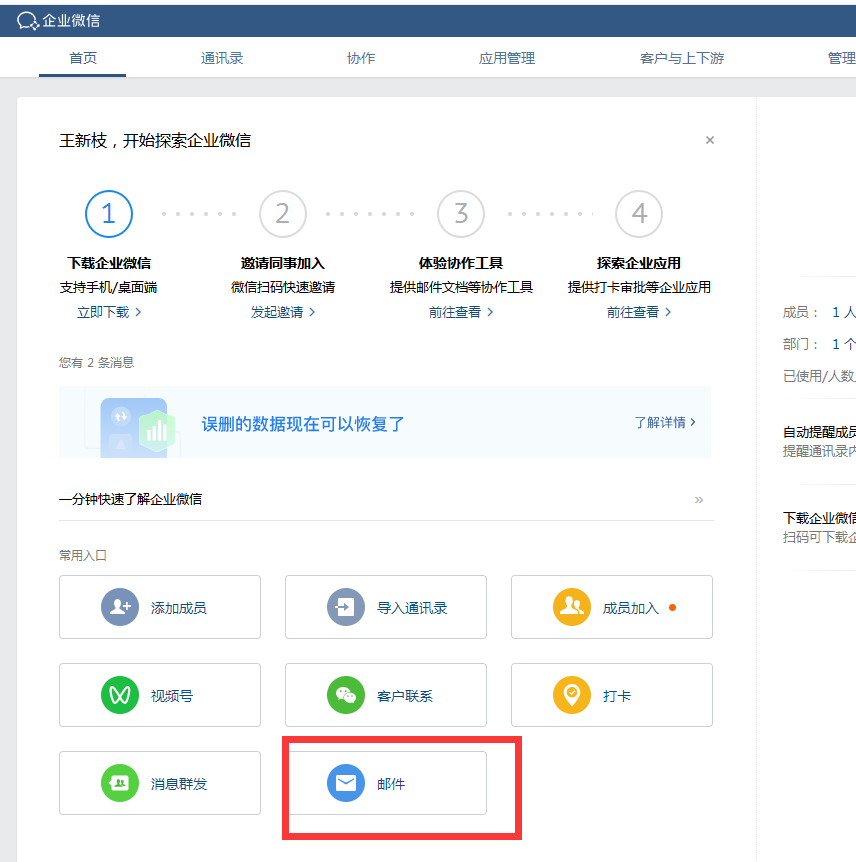Open the 消息群发 entry label
This screenshot has width=856, height=862.
pyautogui.click(x=179, y=784)
